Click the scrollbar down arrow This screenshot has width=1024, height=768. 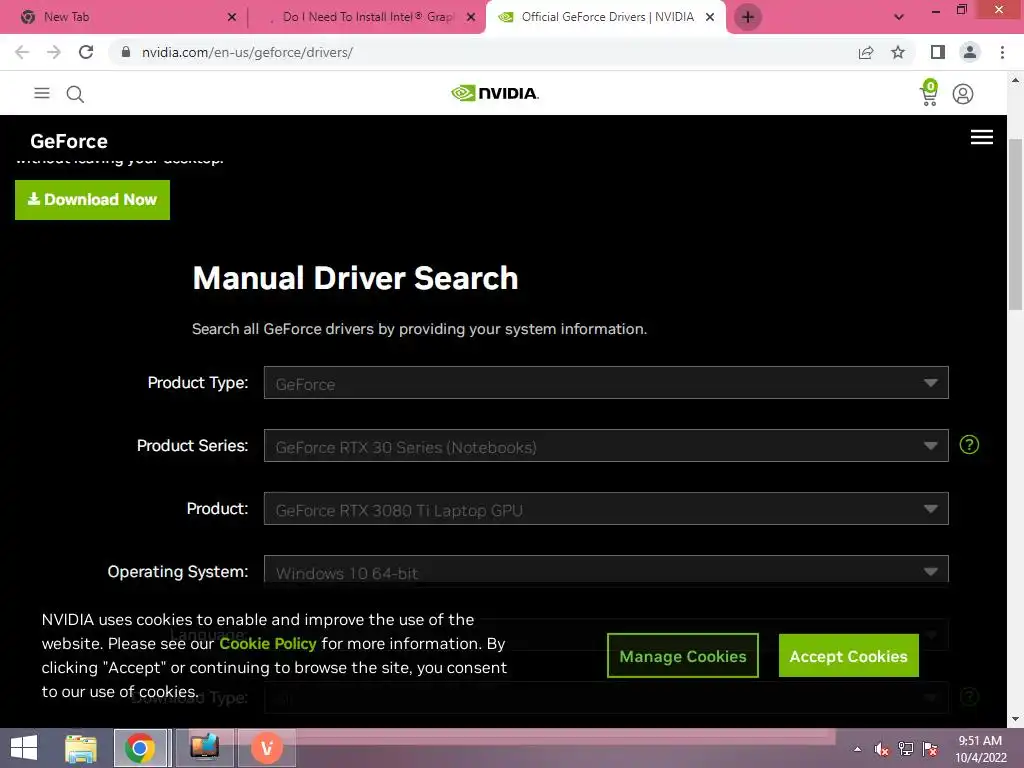click(1015, 719)
